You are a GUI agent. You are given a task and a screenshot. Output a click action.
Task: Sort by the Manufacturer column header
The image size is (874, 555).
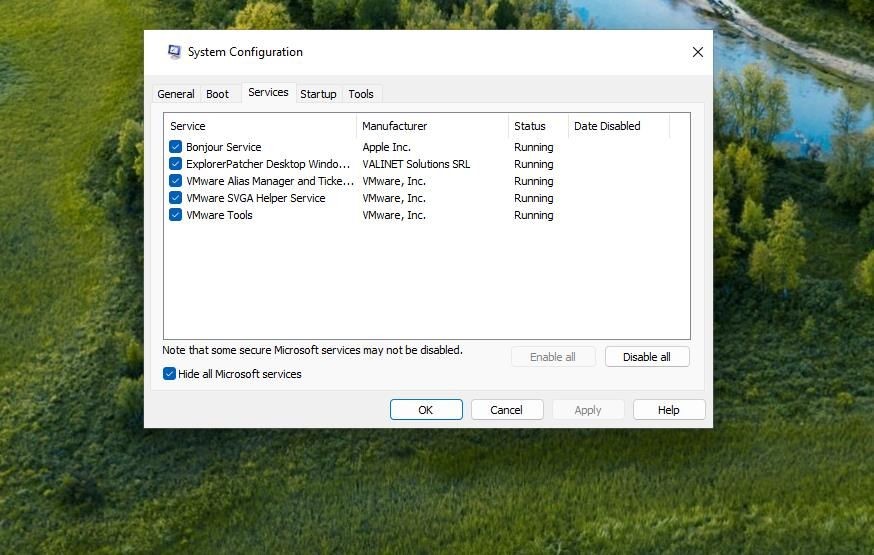point(433,126)
